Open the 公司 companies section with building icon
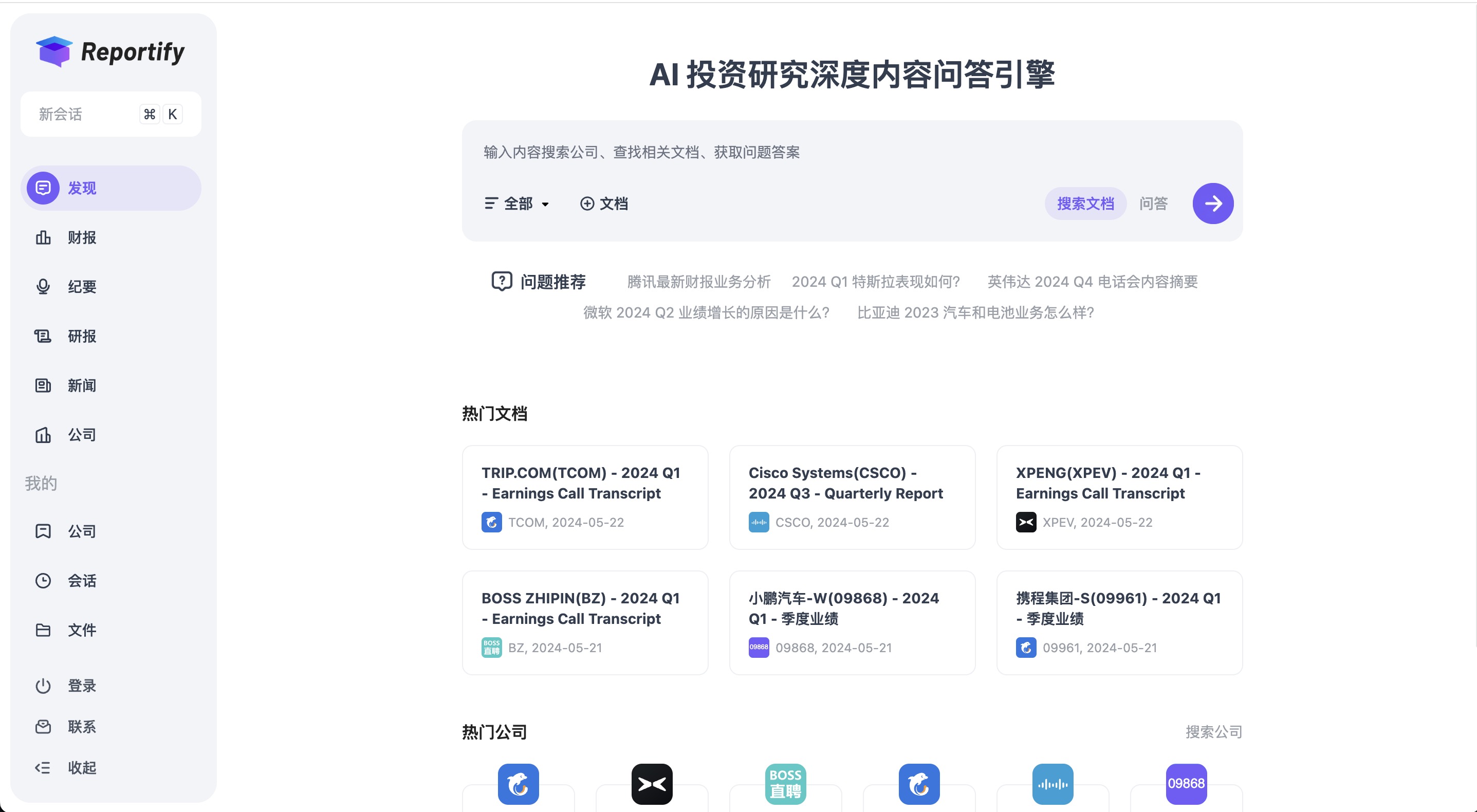The height and width of the screenshot is (812, 1477). pyautogui.click(x=110, y=435)
